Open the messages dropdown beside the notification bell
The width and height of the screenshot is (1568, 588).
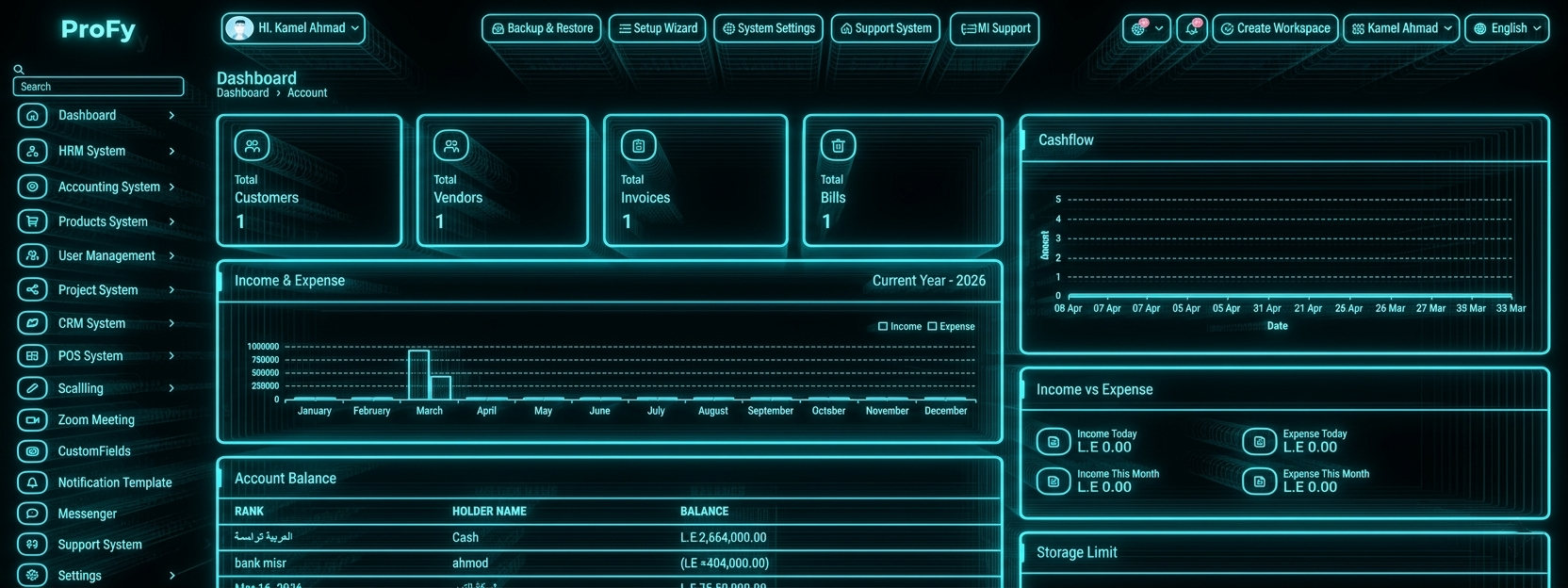[x=1147, y=28]
